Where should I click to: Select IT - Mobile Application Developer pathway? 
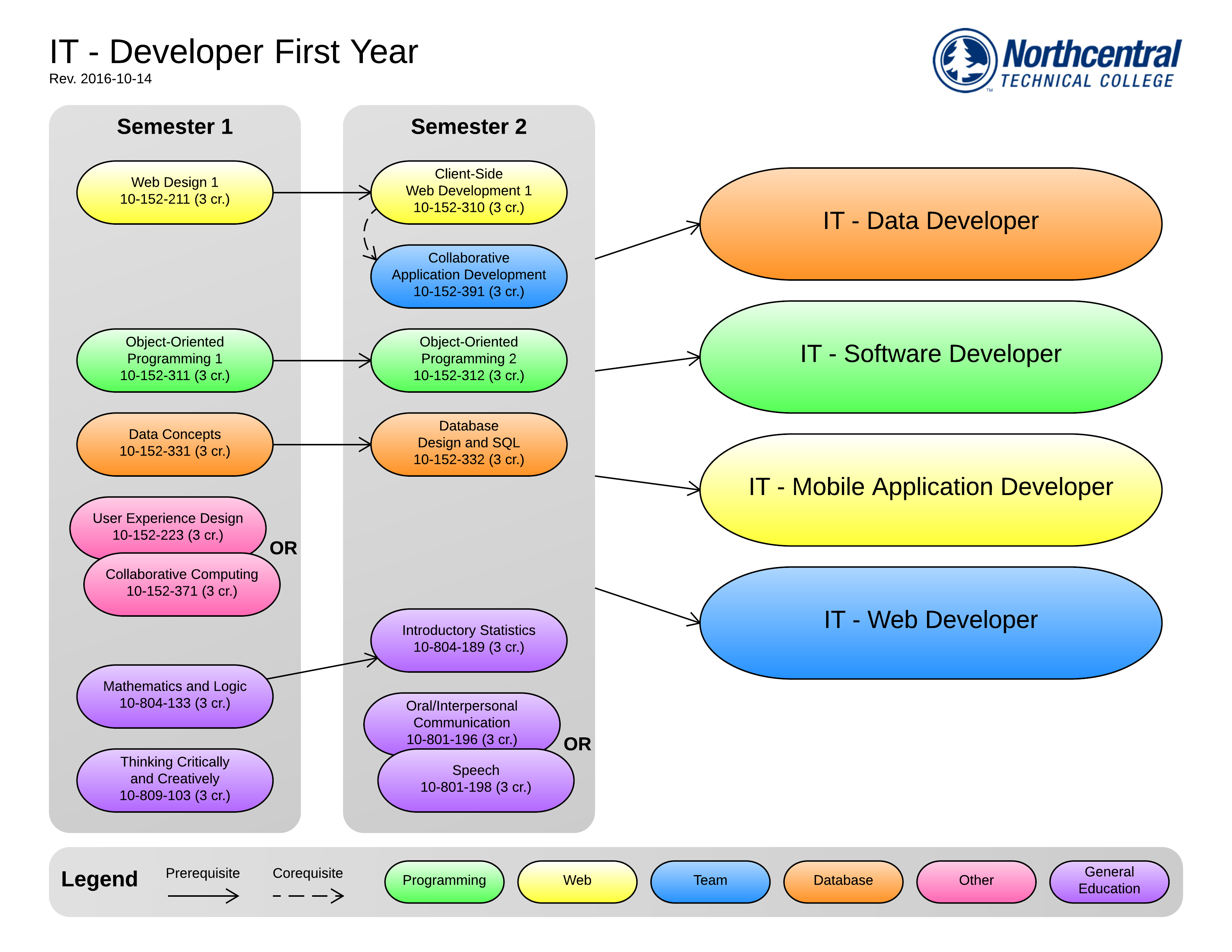point(930,489)
